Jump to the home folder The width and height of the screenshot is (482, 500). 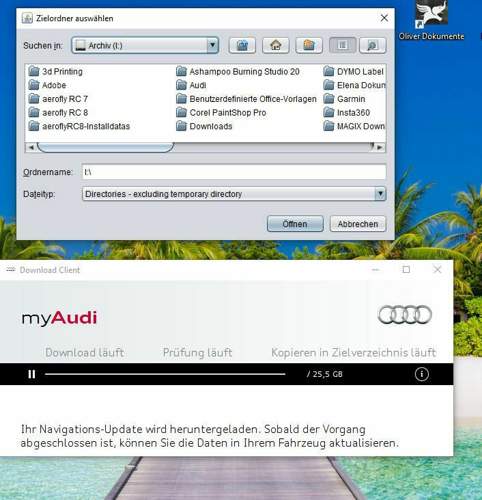[276, 45]
